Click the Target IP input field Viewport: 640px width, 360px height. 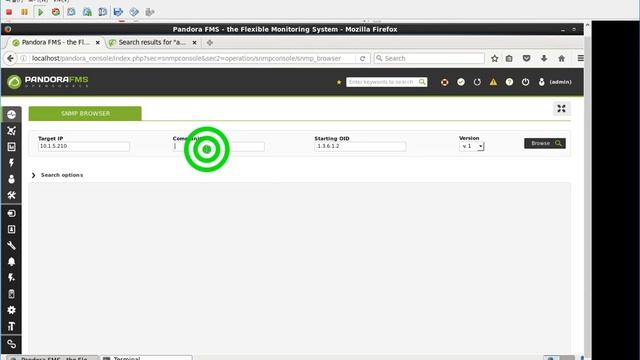coord(84,146)
